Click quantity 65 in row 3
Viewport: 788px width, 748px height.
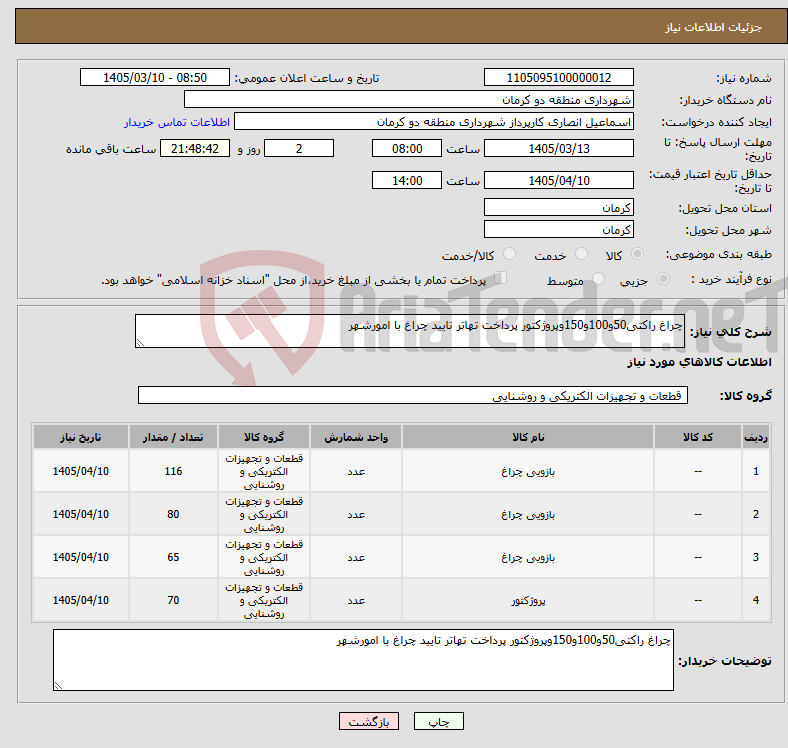pos(173,557)
